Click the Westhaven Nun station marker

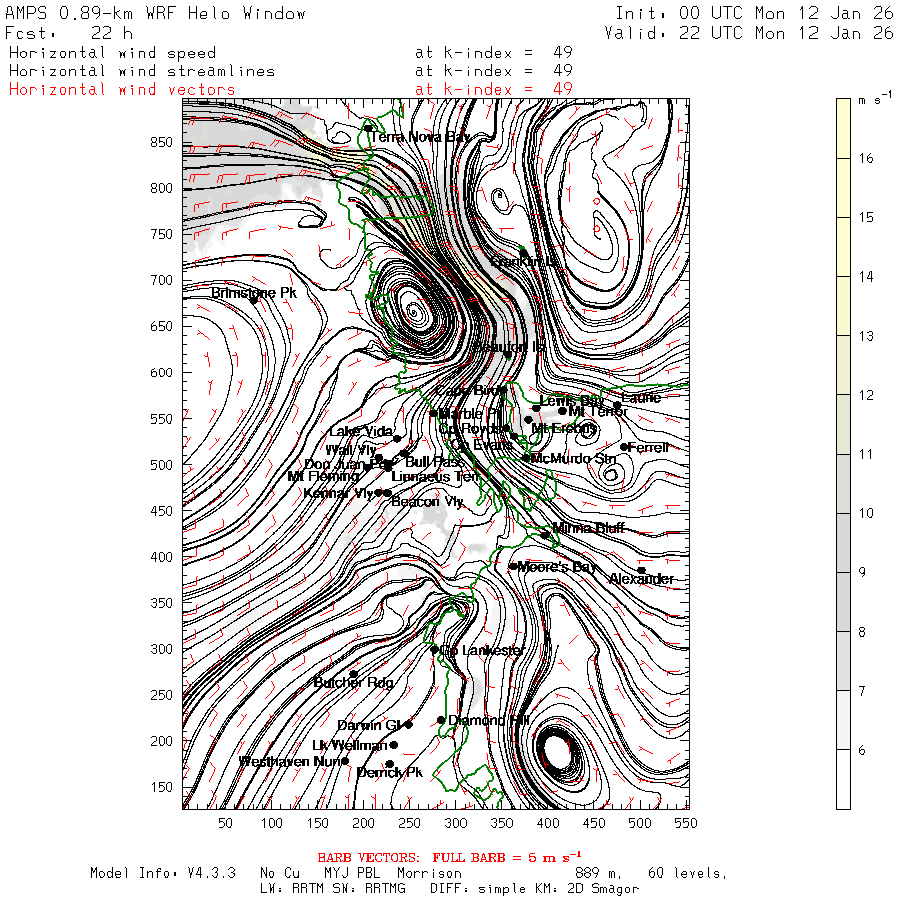pyautogui.click(x=345, y=761)
